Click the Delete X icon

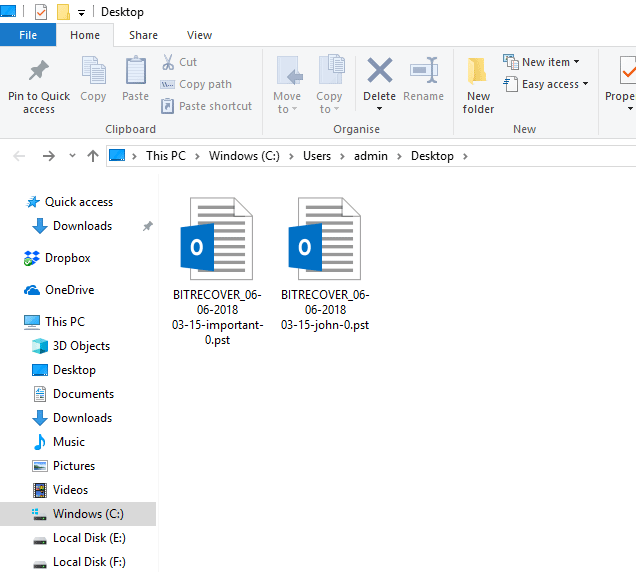tap(379, 70)
